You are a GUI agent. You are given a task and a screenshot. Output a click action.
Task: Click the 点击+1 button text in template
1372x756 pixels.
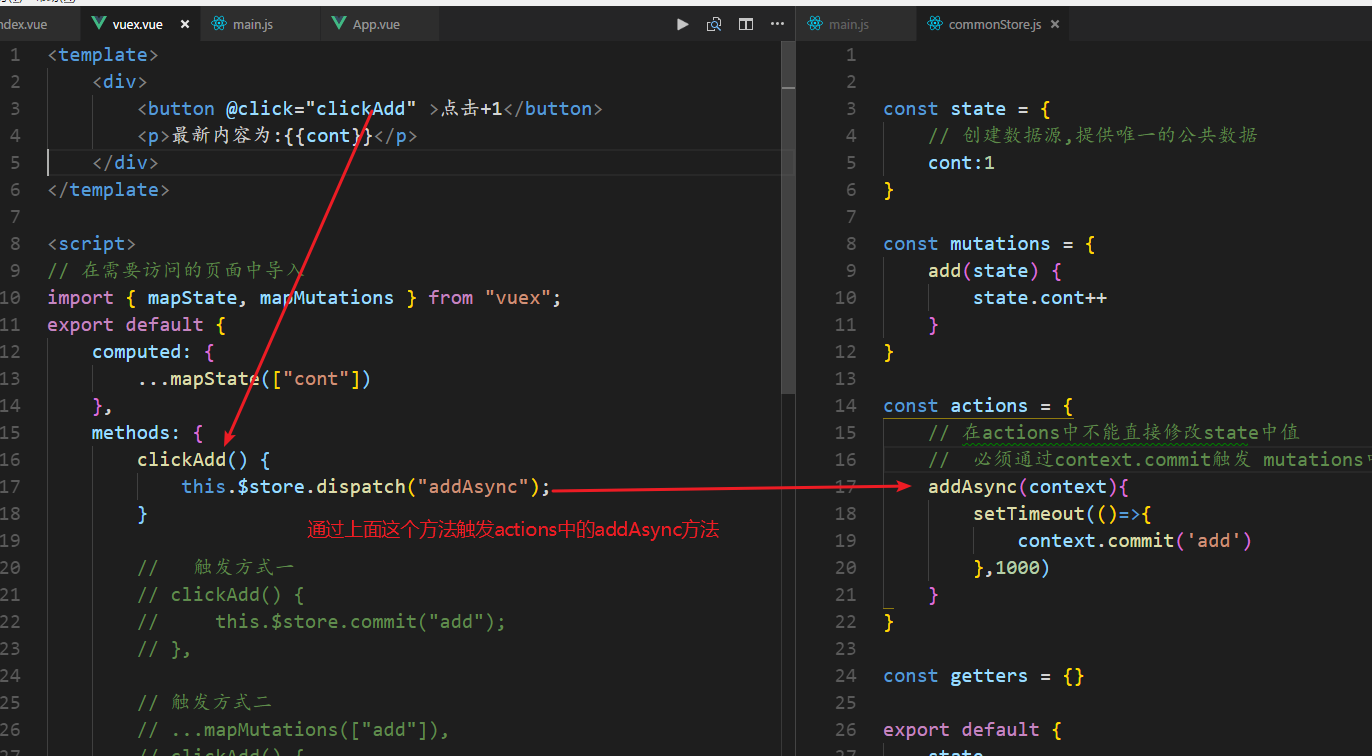(x=471, y=108)
